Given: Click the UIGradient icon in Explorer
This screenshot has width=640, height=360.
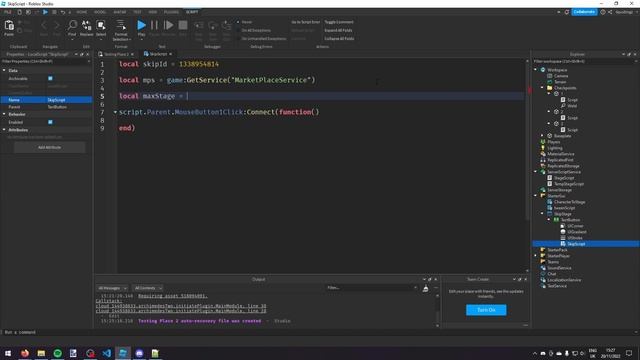Looking at the screenshot, I should [x=563, y=232].
